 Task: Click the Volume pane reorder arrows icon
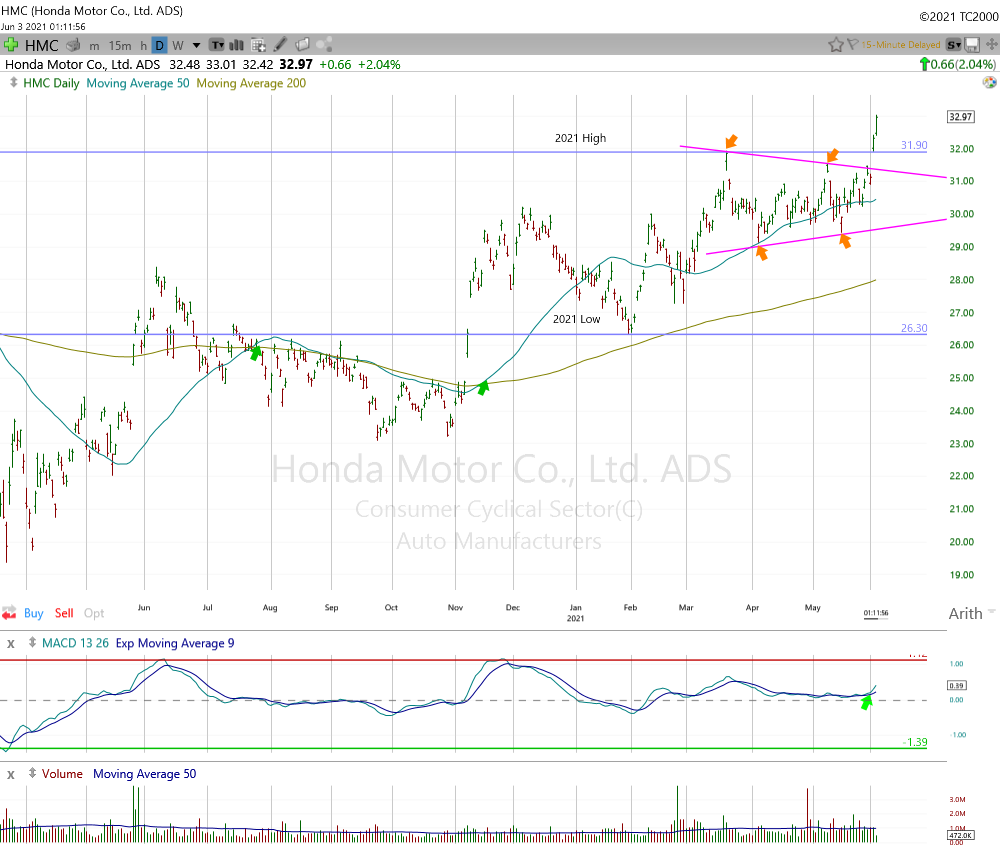32,773
